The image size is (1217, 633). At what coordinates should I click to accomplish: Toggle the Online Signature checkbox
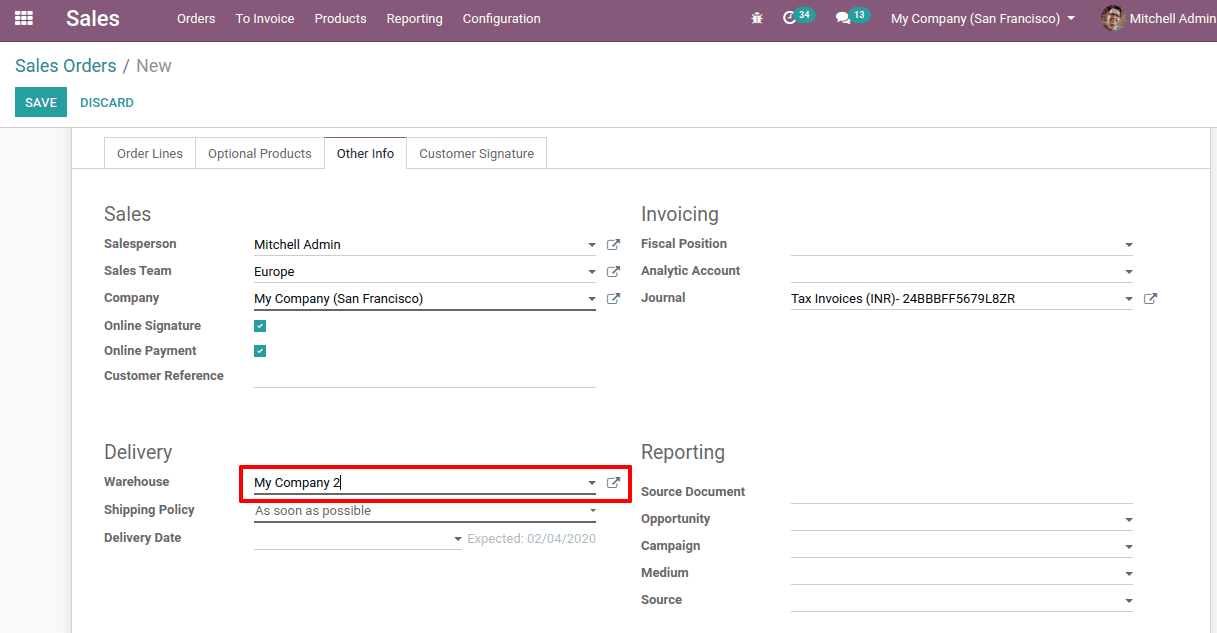[x=260, y=326]
